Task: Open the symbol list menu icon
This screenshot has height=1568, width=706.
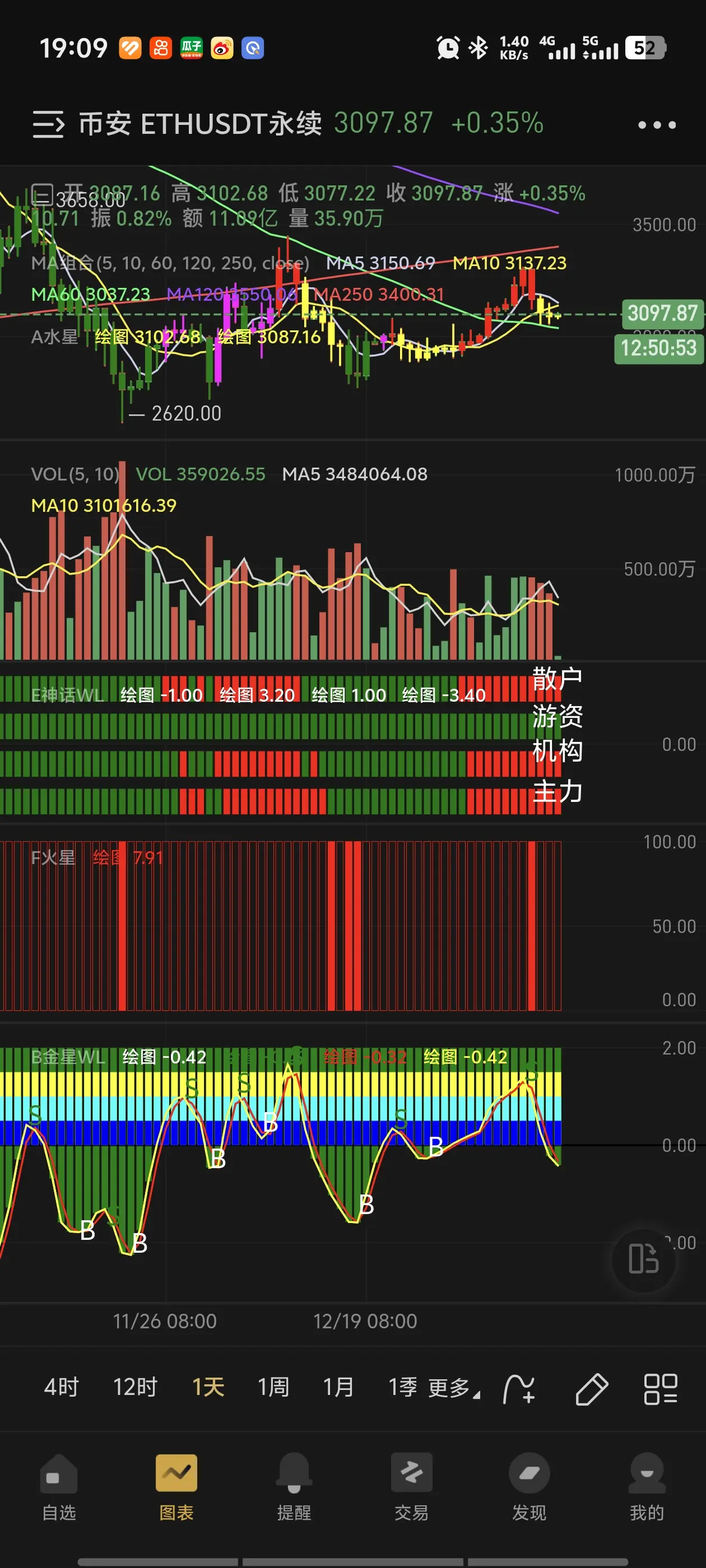Action: [x=48, y=124]
